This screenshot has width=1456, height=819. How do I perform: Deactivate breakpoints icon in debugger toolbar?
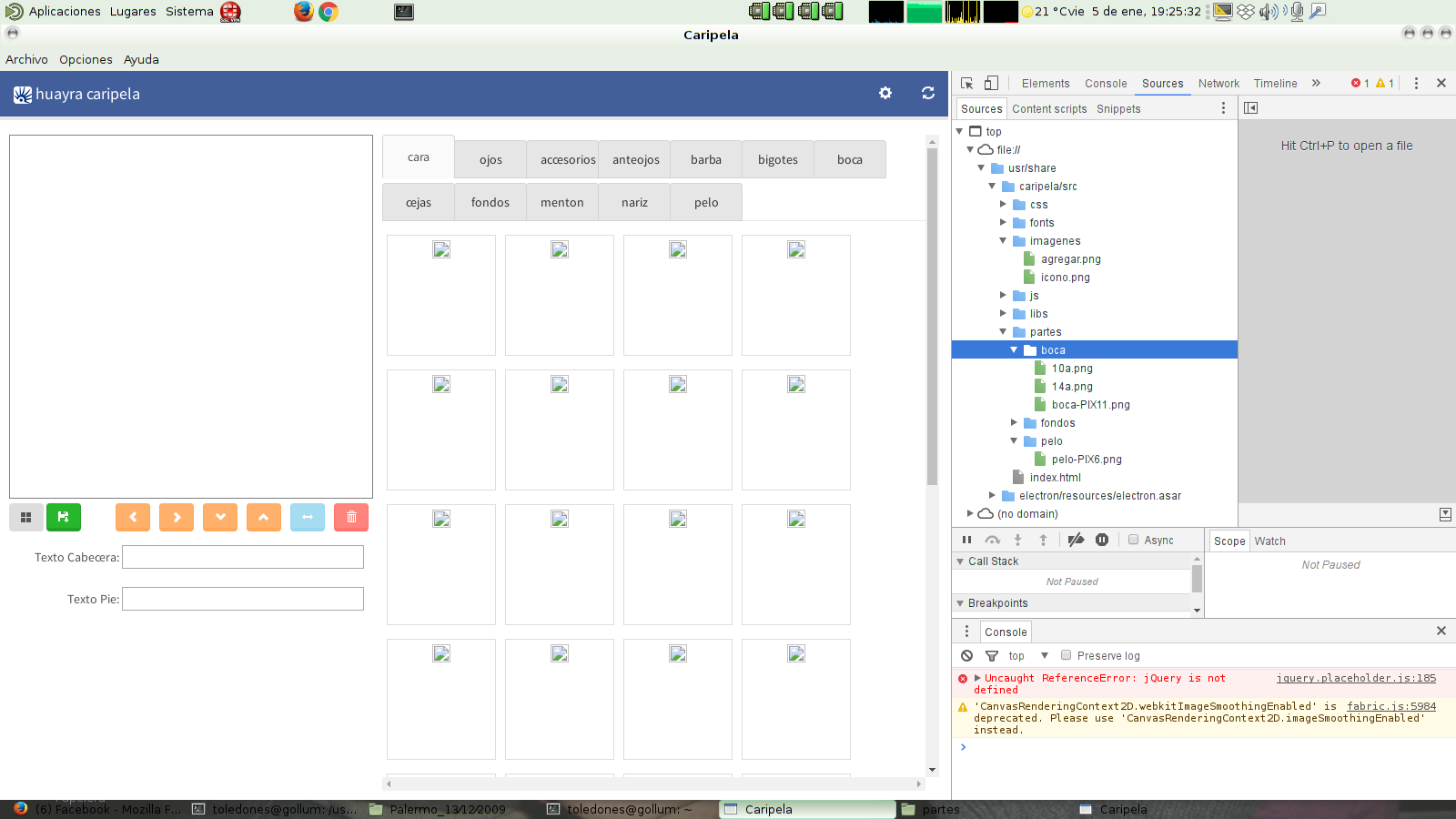coord(1076,540)
